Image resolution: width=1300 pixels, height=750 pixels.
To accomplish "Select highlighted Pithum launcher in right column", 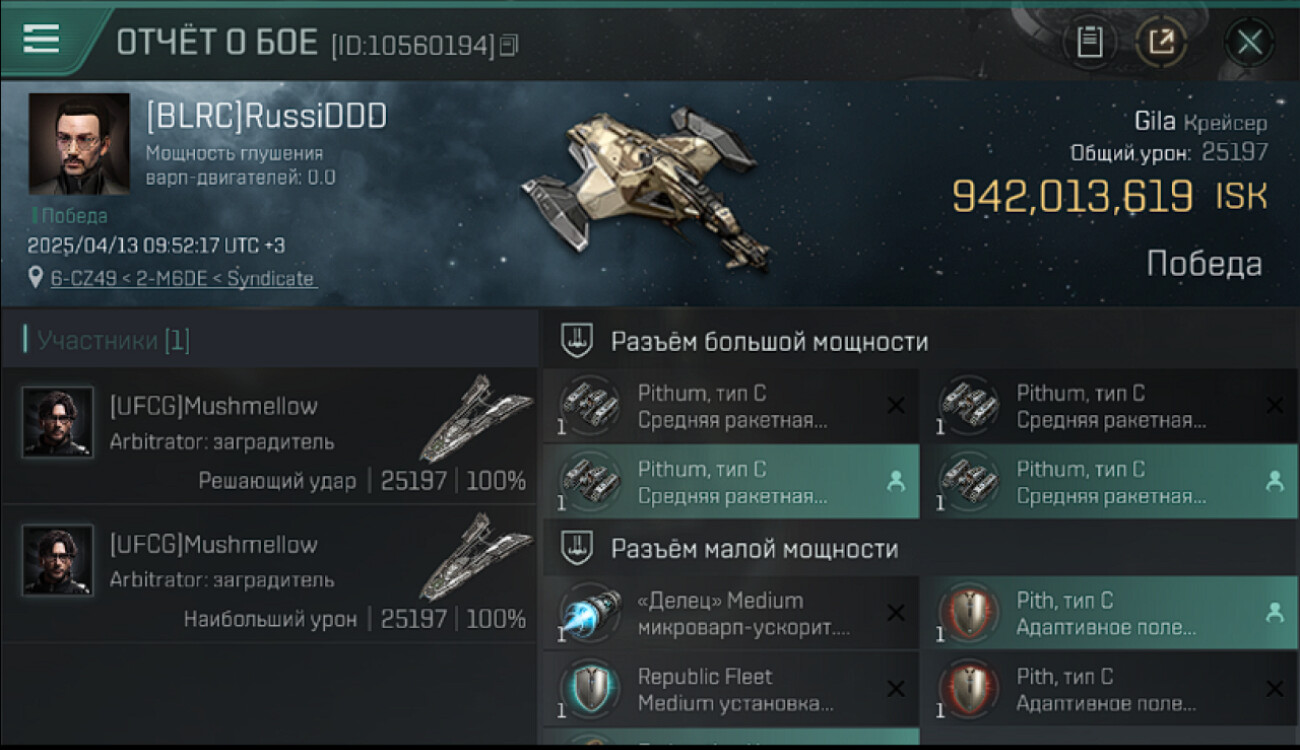I will point(1110,482).
